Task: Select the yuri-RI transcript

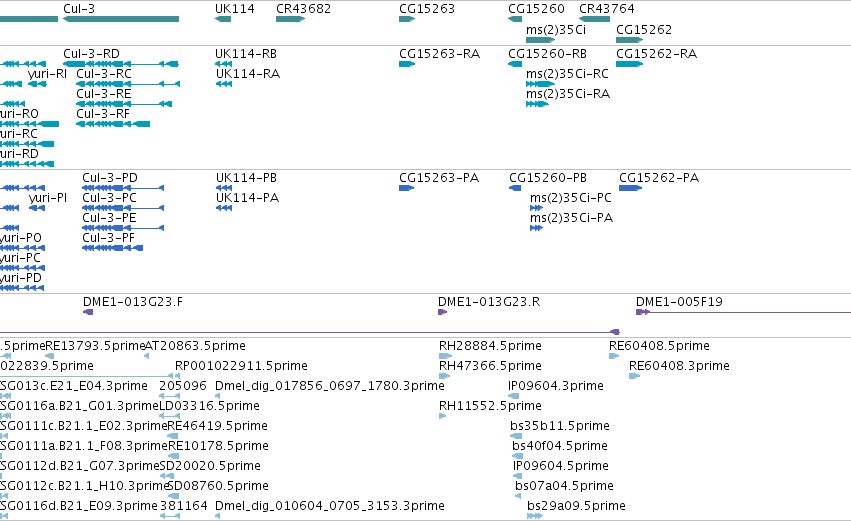Action: click(37, 84)
